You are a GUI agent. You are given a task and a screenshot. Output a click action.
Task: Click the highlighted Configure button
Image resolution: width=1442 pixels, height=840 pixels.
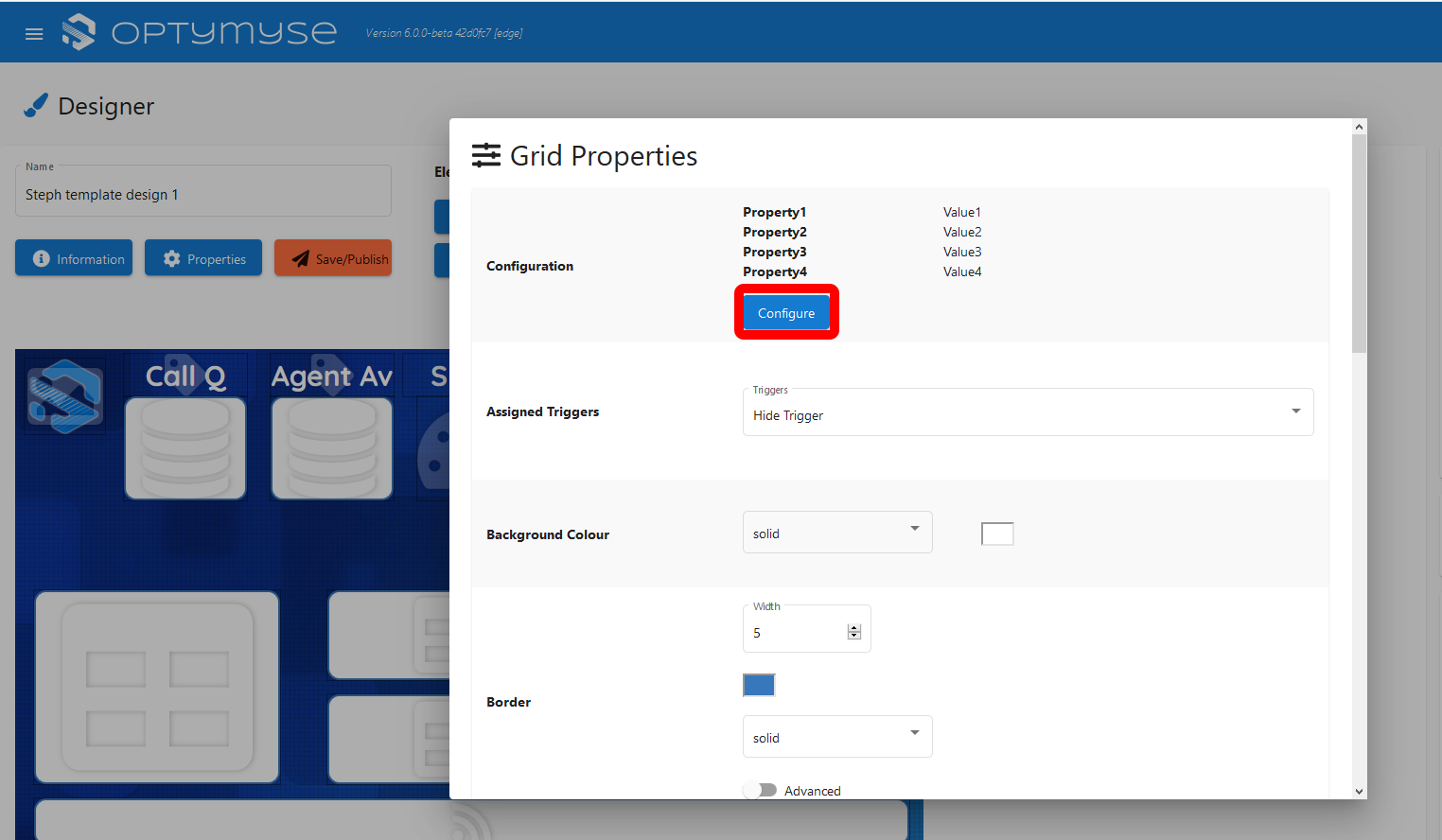tap(785, 312)
